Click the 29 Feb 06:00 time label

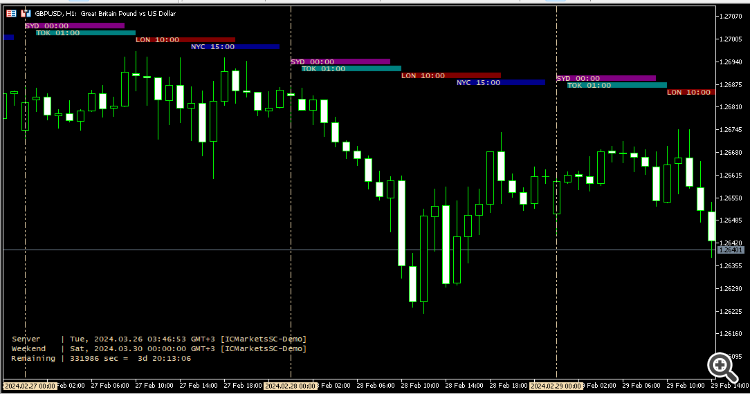point(641,385)
